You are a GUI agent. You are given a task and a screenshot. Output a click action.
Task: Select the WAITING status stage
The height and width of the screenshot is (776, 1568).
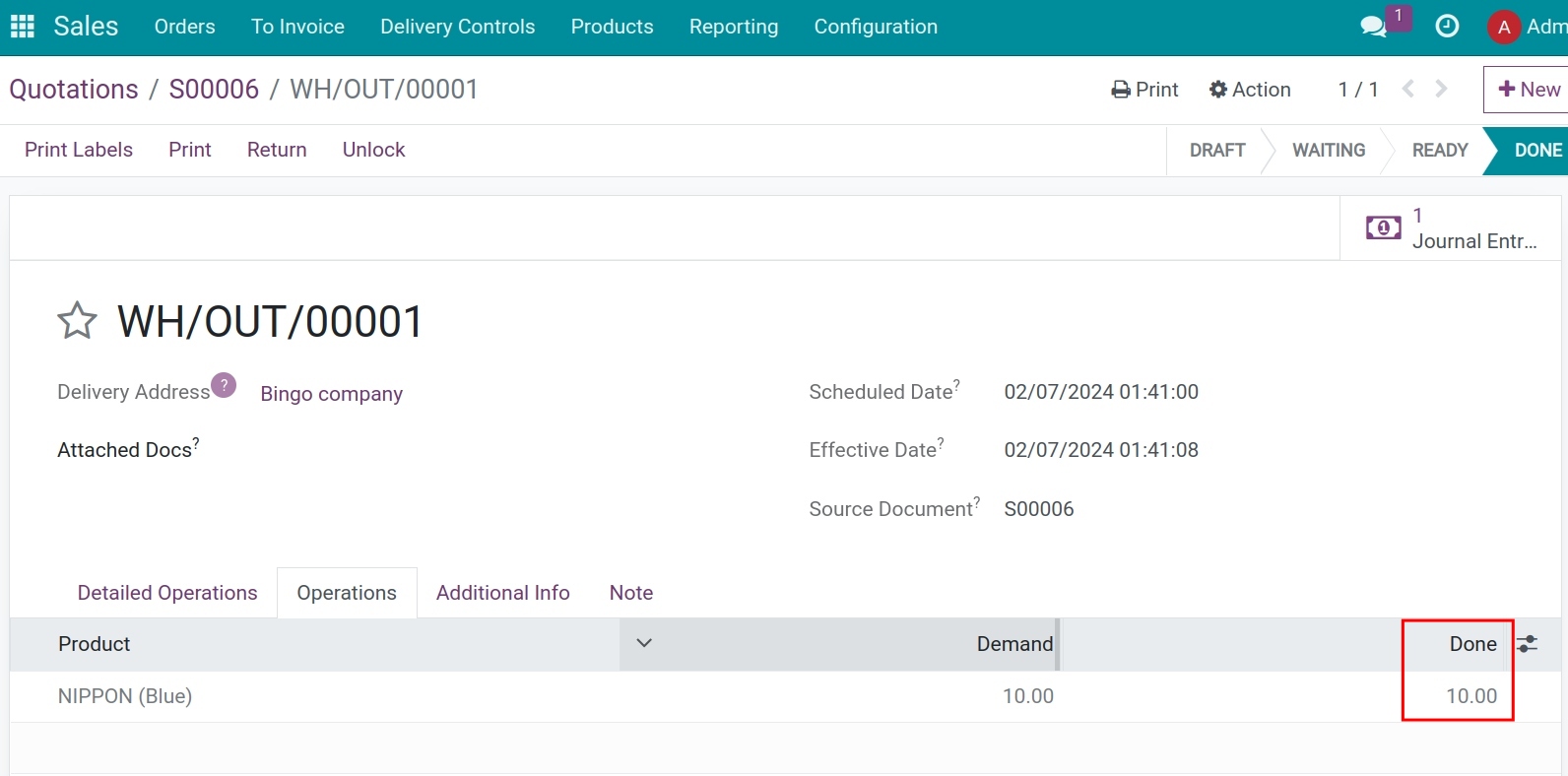1329,151
